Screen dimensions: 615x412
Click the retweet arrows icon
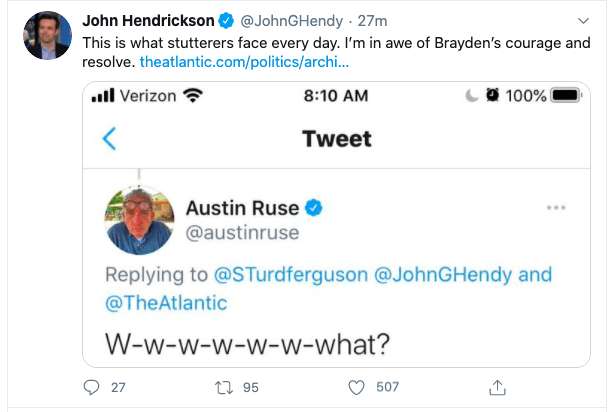[224, 388]
